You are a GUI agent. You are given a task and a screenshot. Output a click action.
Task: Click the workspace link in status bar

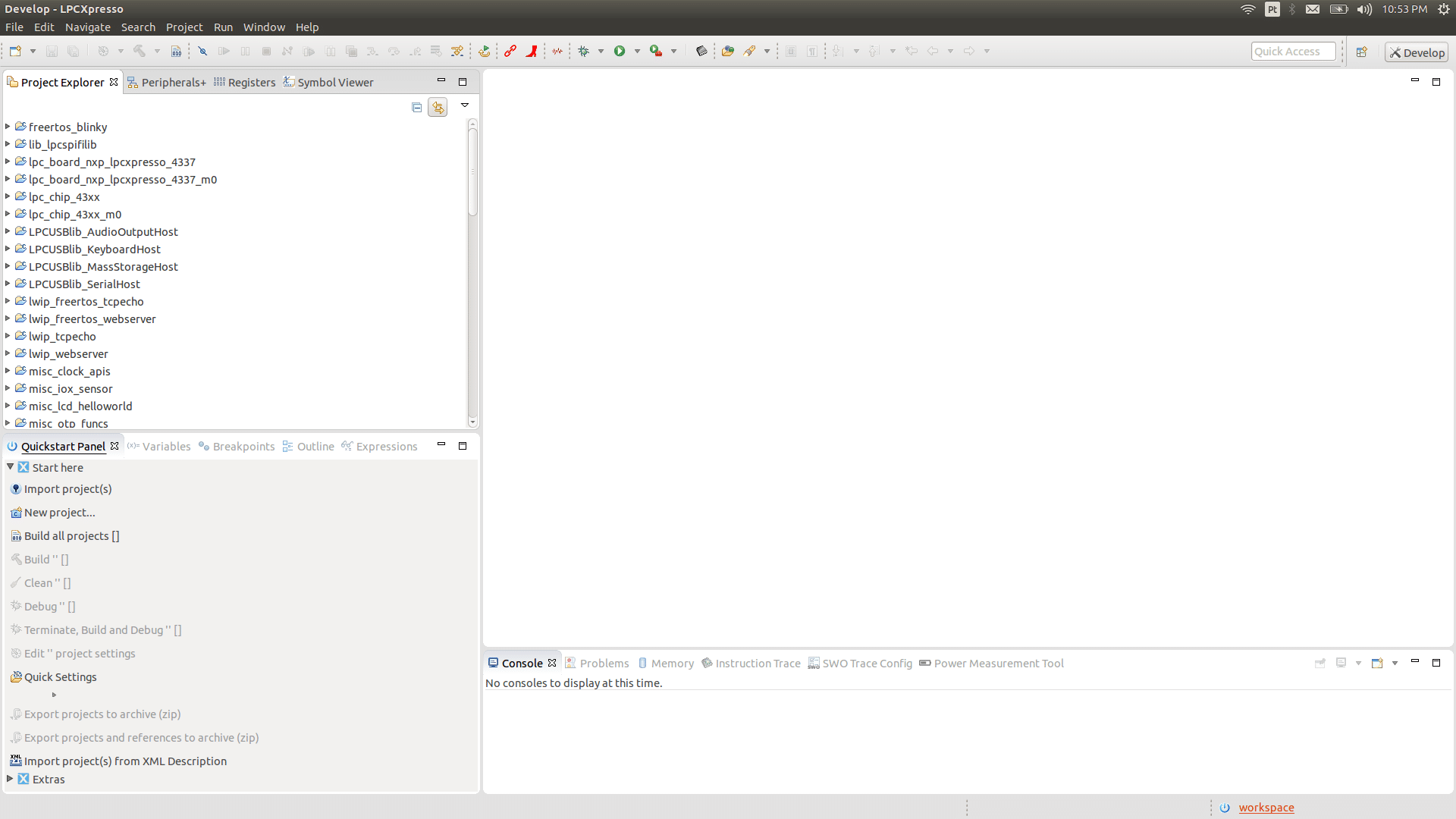(1266, 808)
